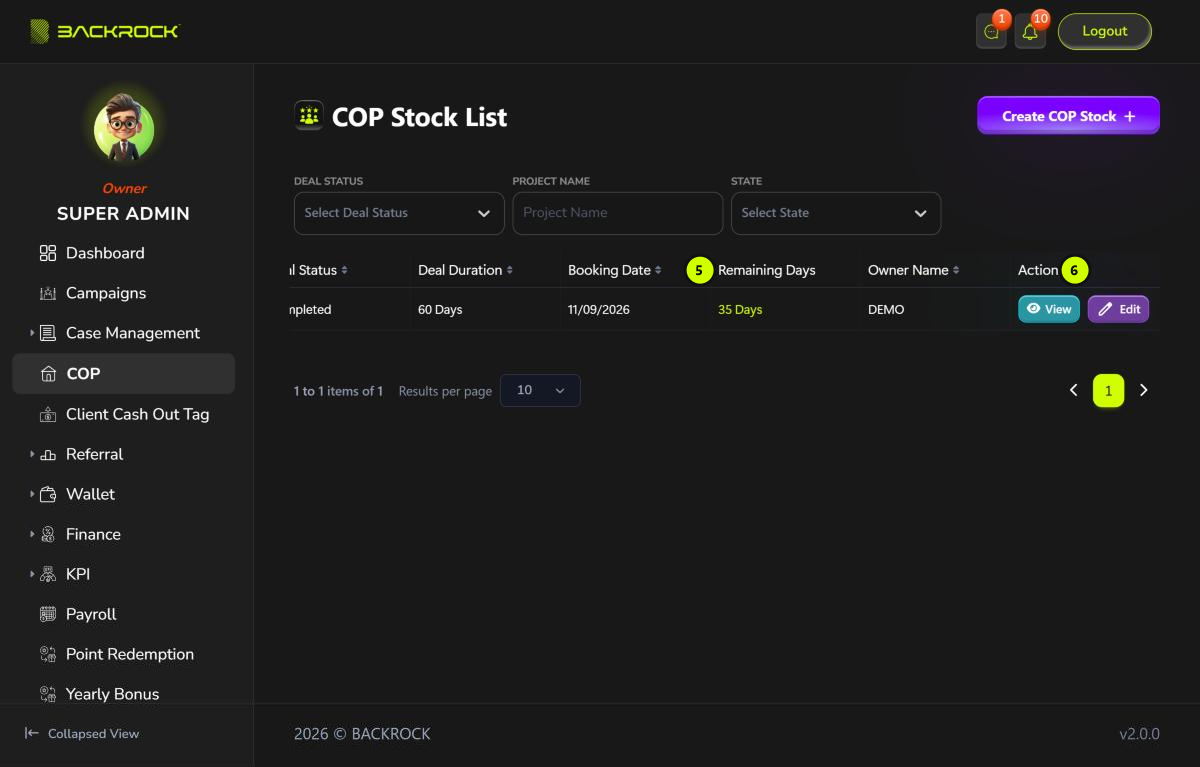
Task: Open the Results per page dropdown
Action: (540, 390)
